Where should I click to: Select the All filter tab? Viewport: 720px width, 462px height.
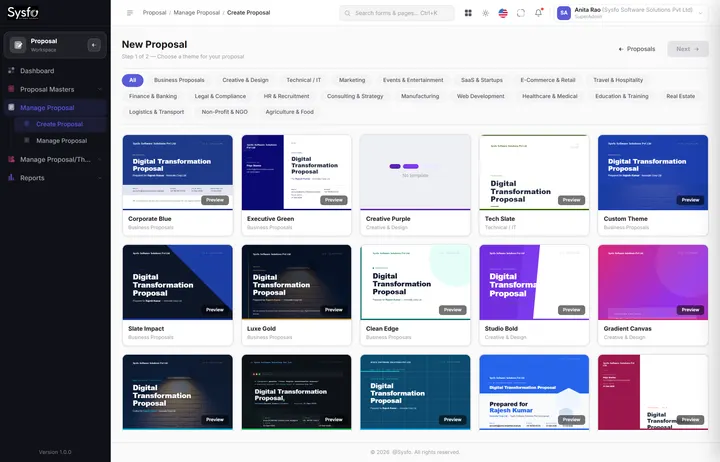coord(132,80)
